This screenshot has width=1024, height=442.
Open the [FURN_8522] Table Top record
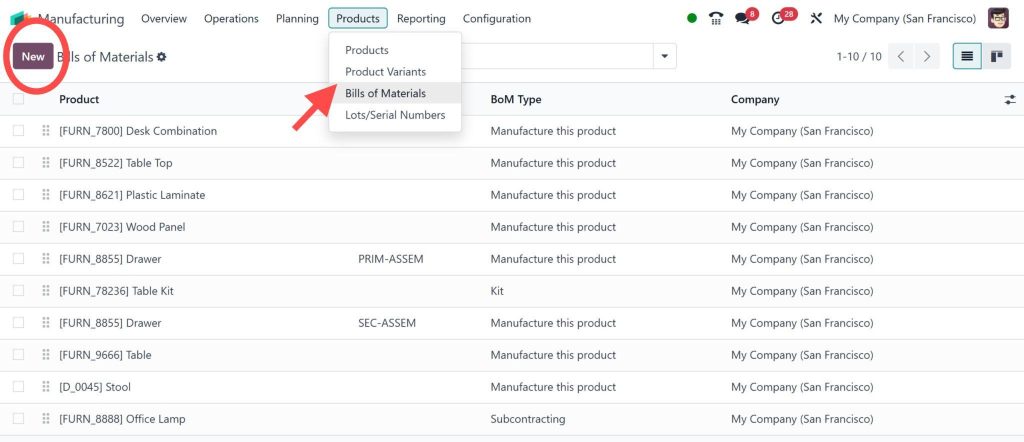(x=116, y=163)
